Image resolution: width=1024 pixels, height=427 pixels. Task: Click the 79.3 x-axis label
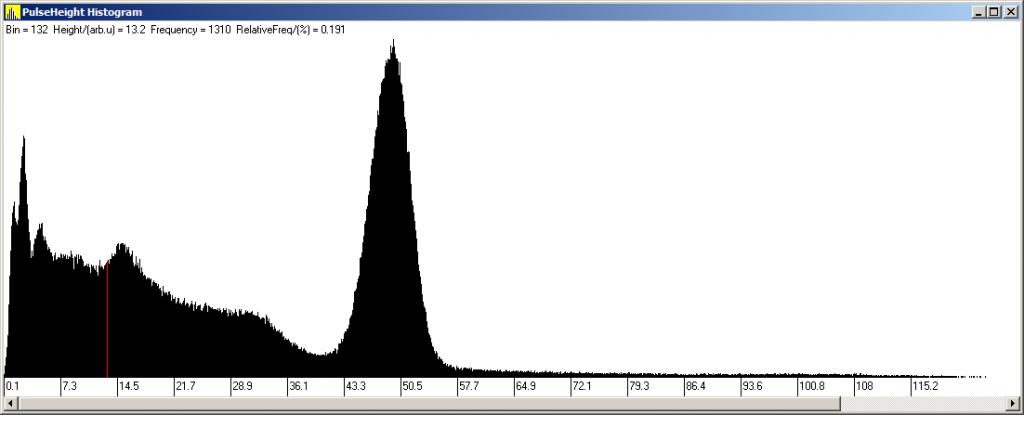pos(639,386)
